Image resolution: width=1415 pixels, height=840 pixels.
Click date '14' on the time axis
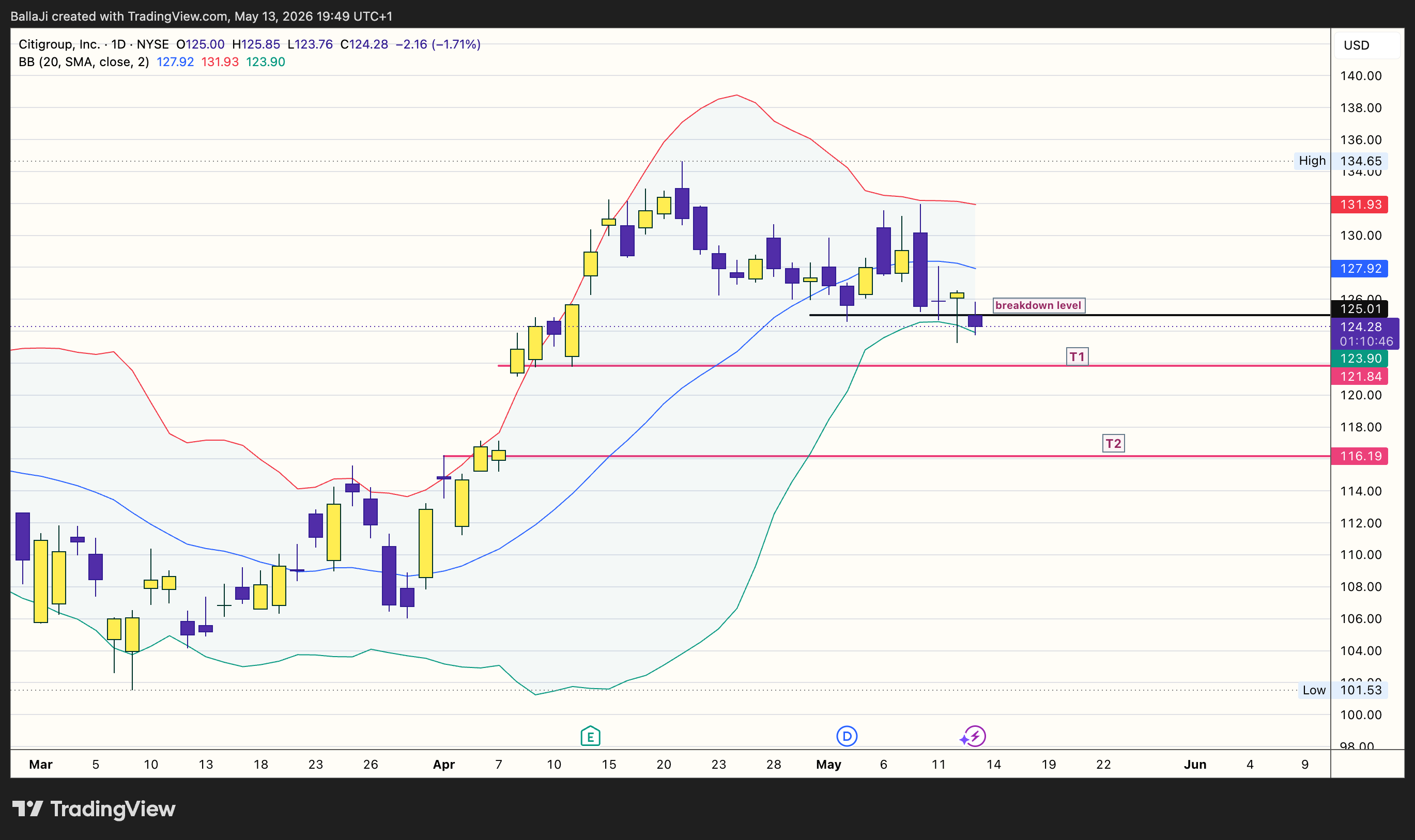[x=994, y=764]
